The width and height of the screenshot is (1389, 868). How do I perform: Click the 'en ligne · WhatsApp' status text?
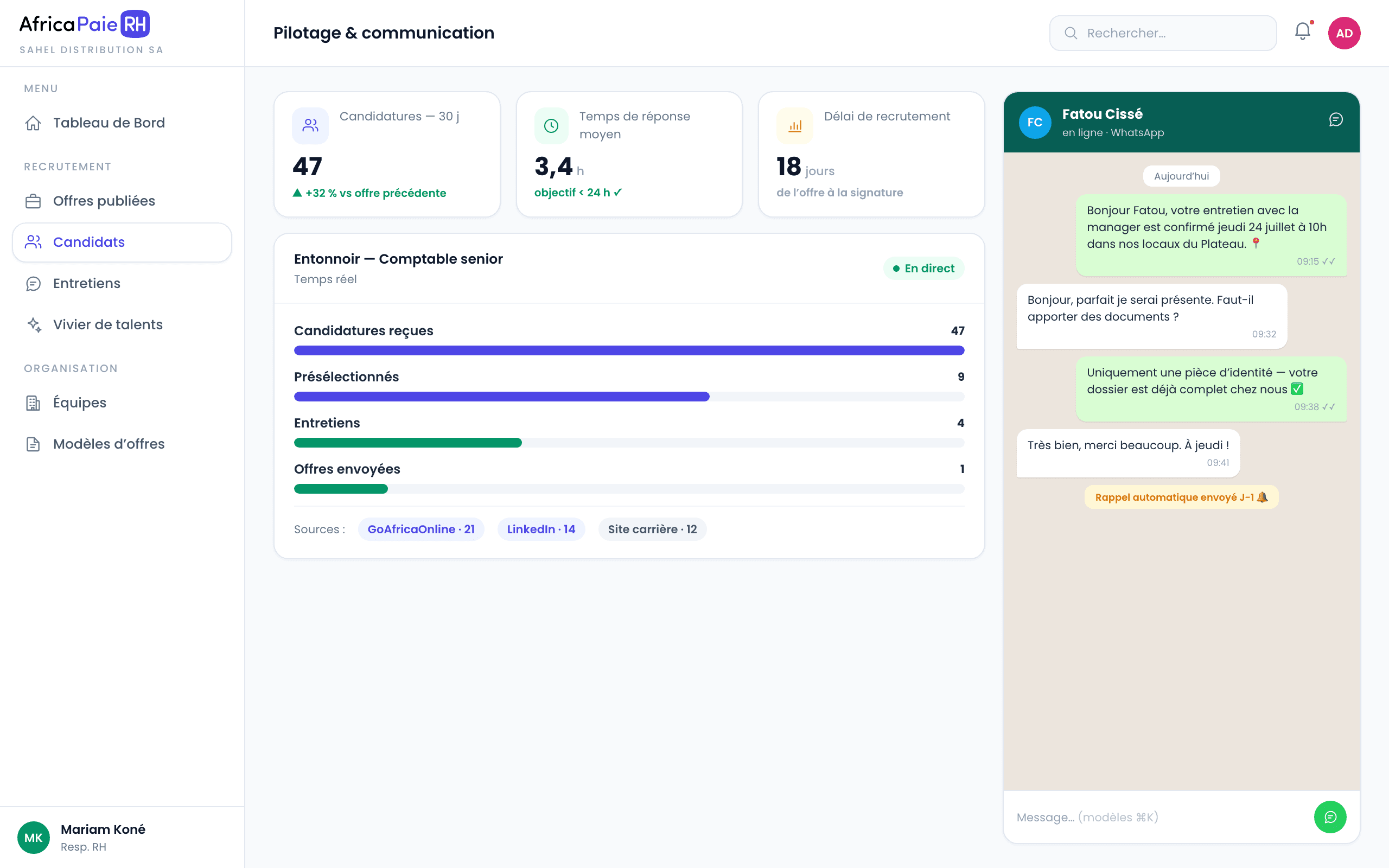(x=1112, y=132)
